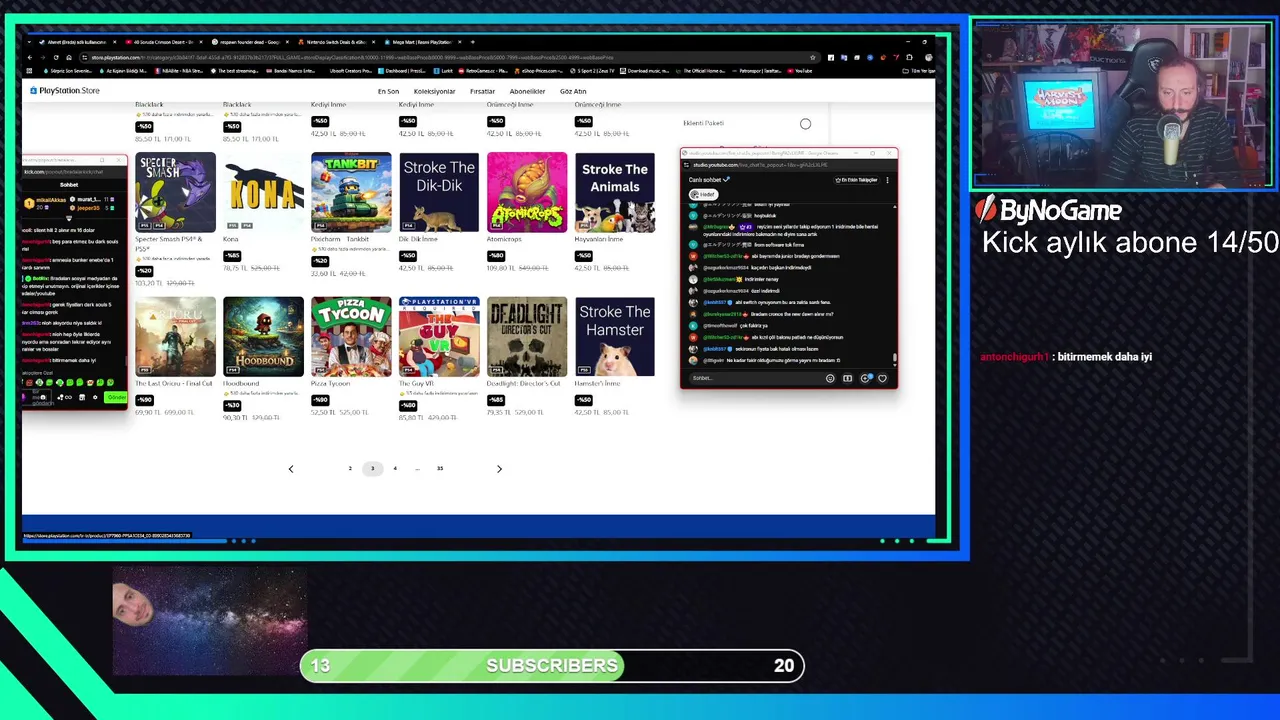Open the Koleksiyonlar store menu

click(x=434, y=91)
